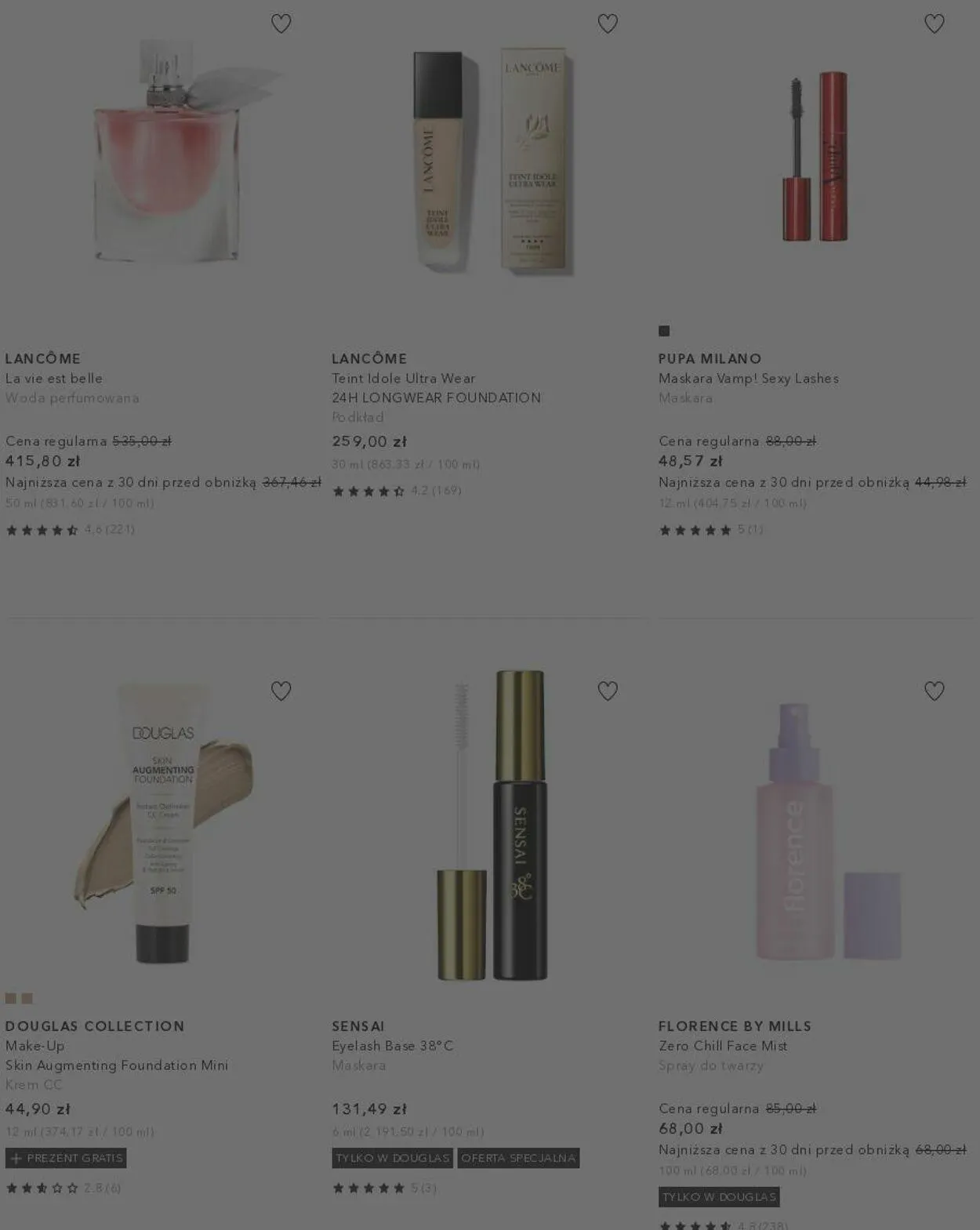Open the Maskara Vamp! Sexy Lashes link

pyautogui.click(x=749, y=379)
